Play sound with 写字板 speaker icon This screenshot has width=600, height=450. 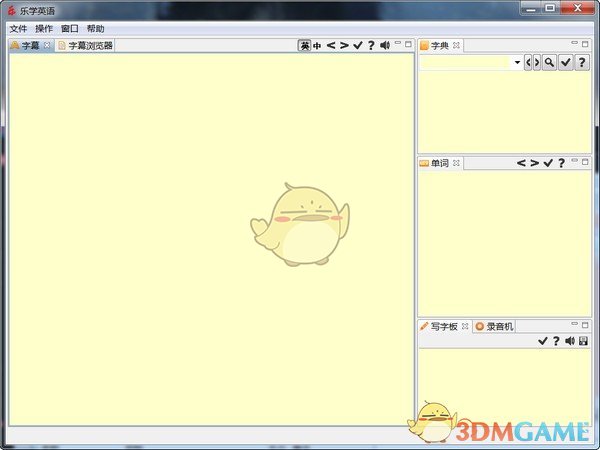pyautogui.click(x=569, y=341)
